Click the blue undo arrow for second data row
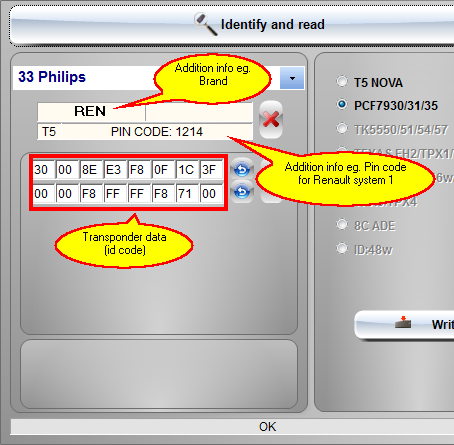 (242, 192)
